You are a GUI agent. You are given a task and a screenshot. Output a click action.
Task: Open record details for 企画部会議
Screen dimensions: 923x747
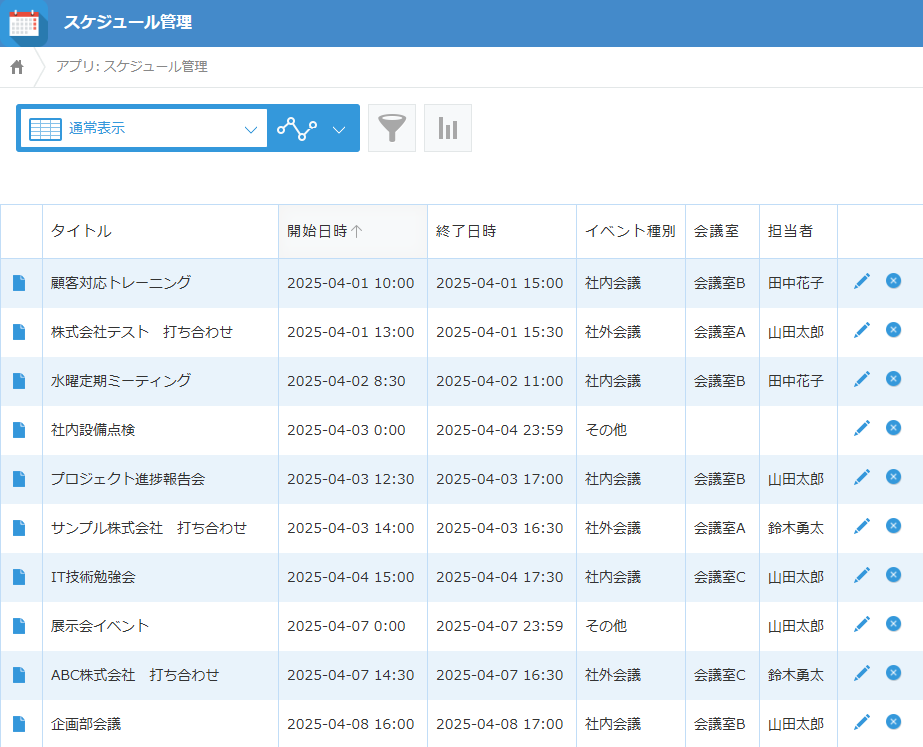click(x=19, y=723)
